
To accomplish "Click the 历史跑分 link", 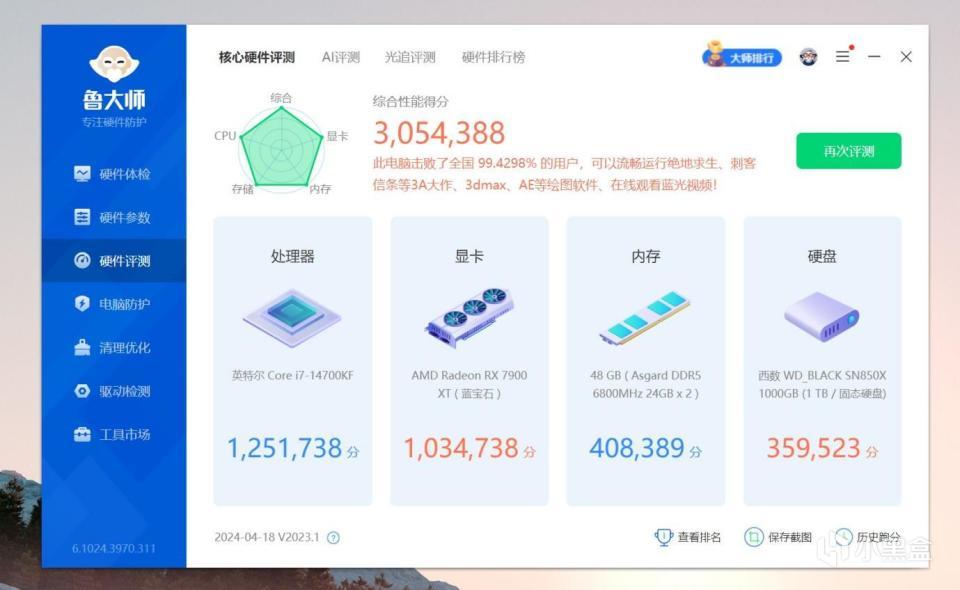I will (x=879, y=537).
